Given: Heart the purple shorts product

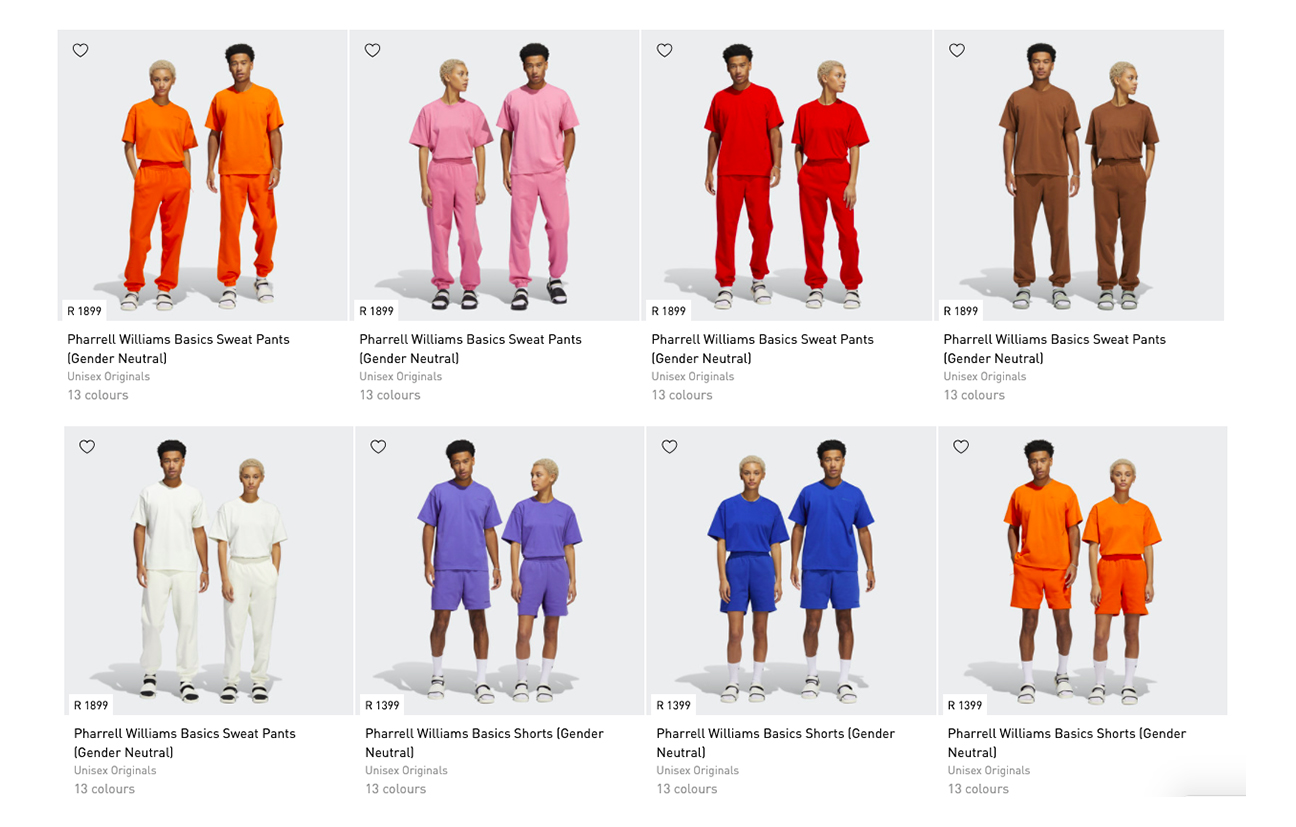Looking at the screenshot, I should tap(378, 447).
